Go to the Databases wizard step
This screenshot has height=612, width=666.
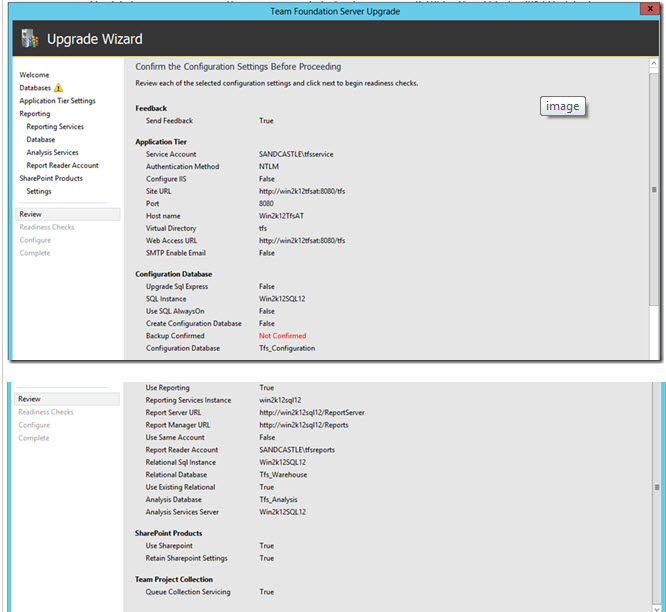point(35,88)
